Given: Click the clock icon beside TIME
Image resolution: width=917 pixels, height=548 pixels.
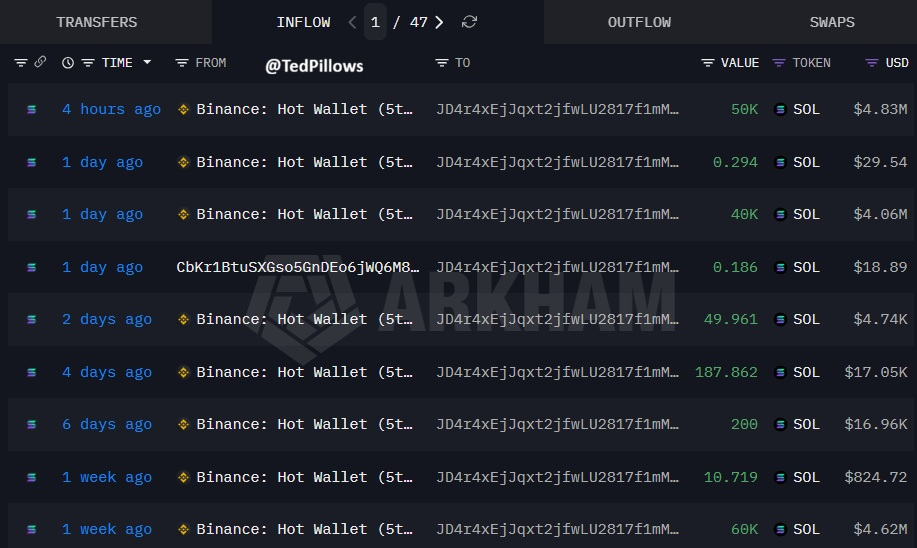Looking at the screenshot, I should [x=68, y=63].
